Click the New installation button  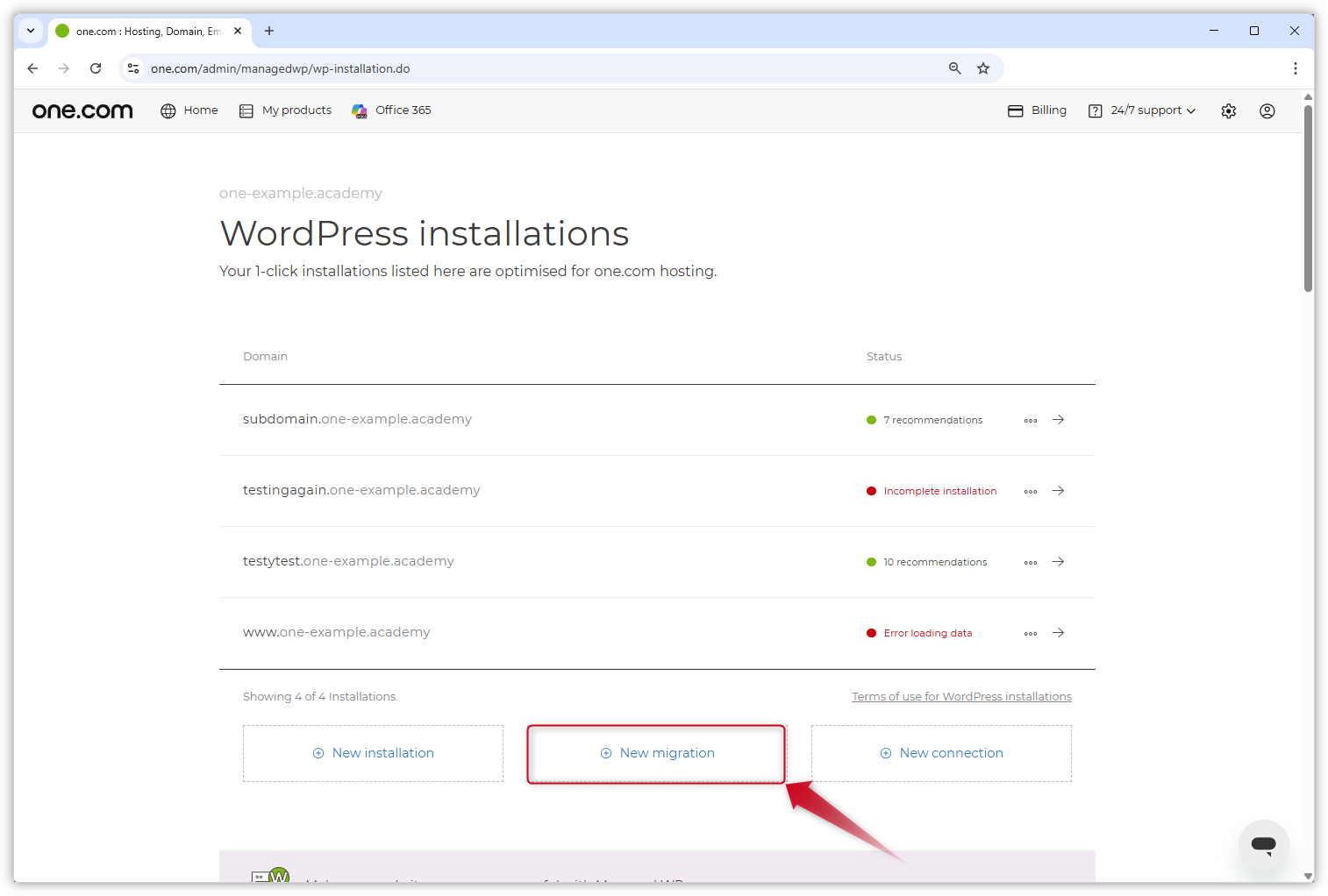pyautogui.click(x=373, y=753)
